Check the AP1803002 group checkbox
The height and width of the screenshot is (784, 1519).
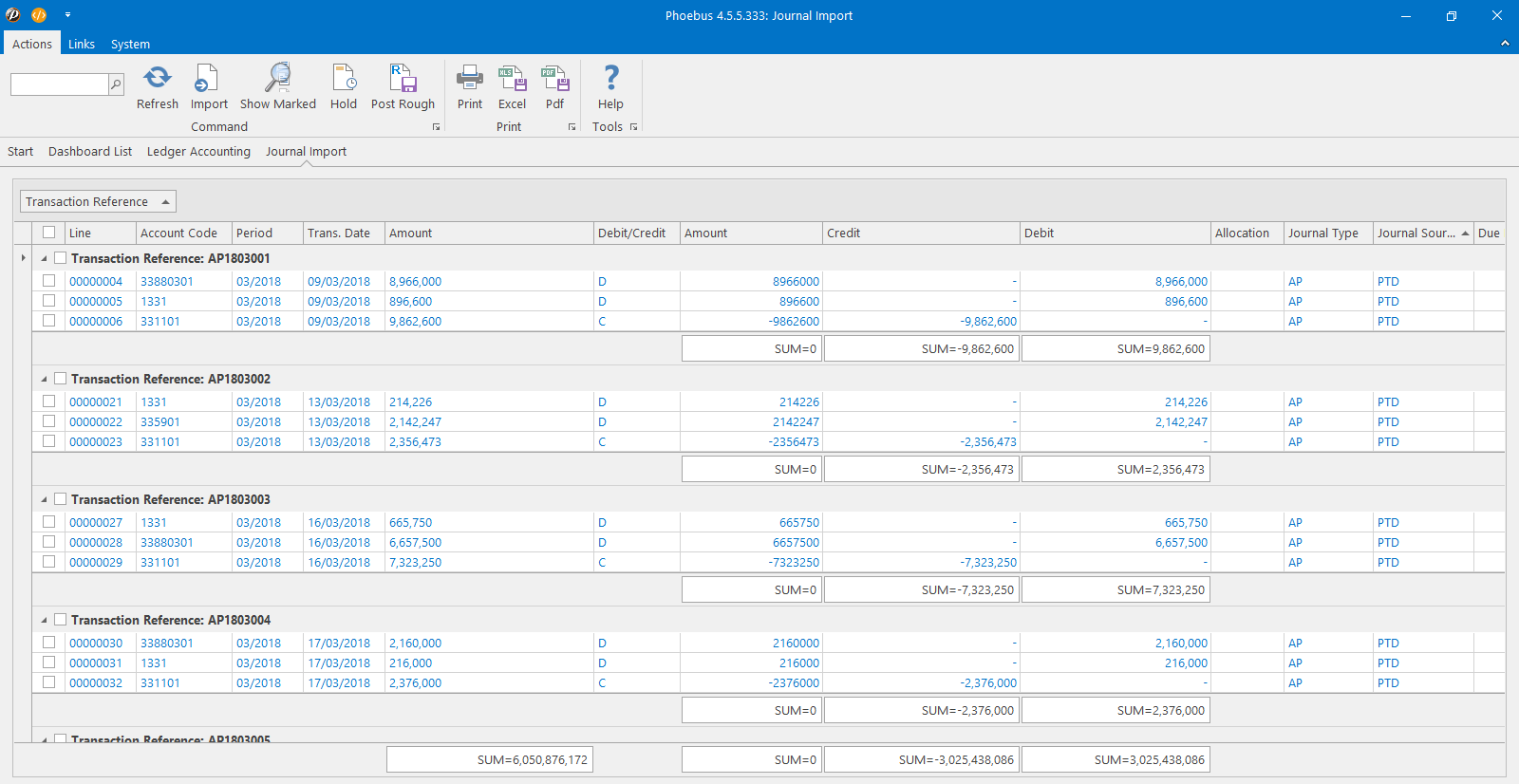pos(61,379)
